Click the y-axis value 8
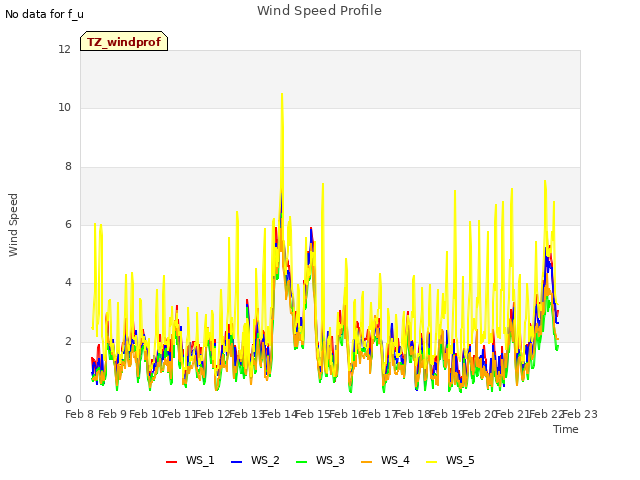Image resolution: width=640 pixels, height=480 pixels. tap(68, 167)
